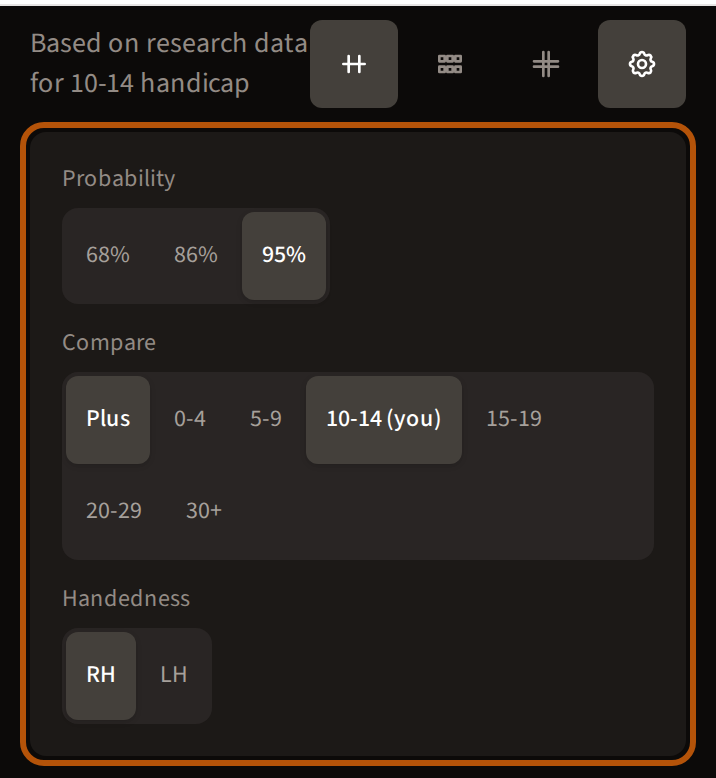Switch handedness to LH

tap(174, 676)
